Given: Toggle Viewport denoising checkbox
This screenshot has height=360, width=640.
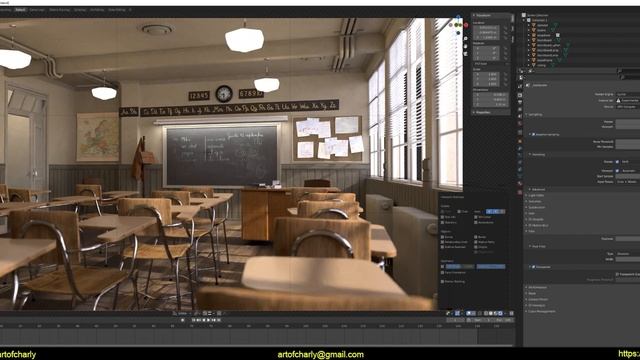Looking at the screenshot, I should click(x=617, y=171).
